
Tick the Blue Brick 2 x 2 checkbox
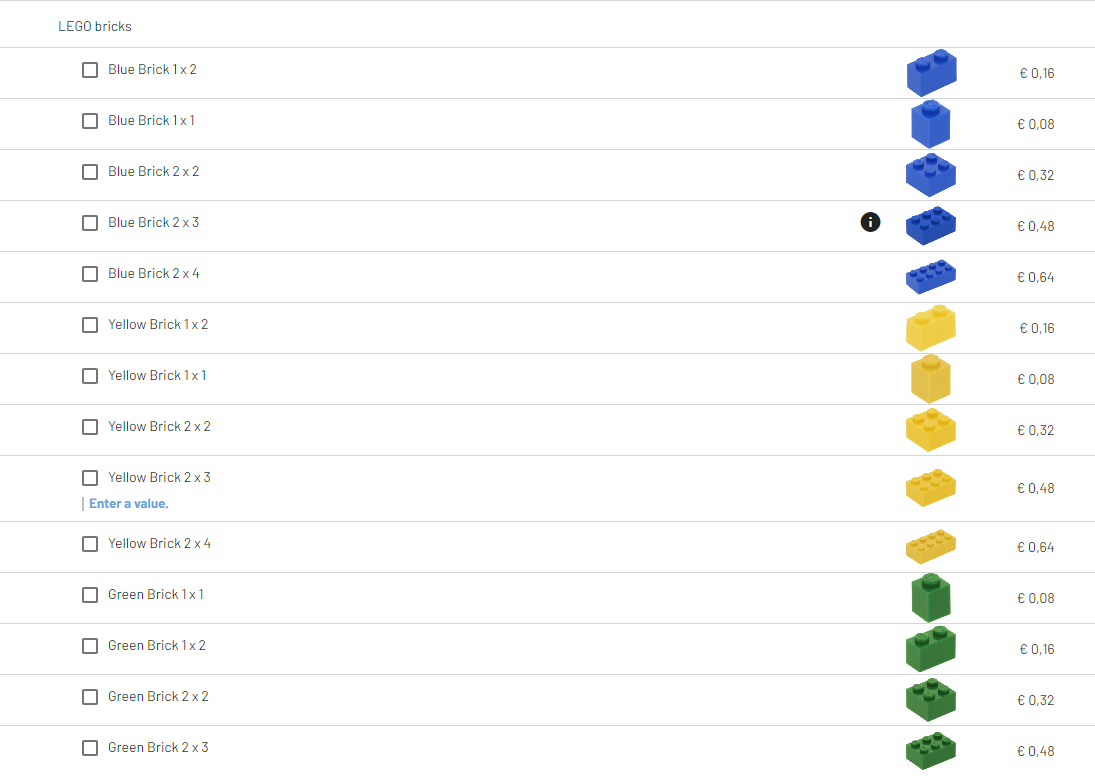click(x=90, y=172)
